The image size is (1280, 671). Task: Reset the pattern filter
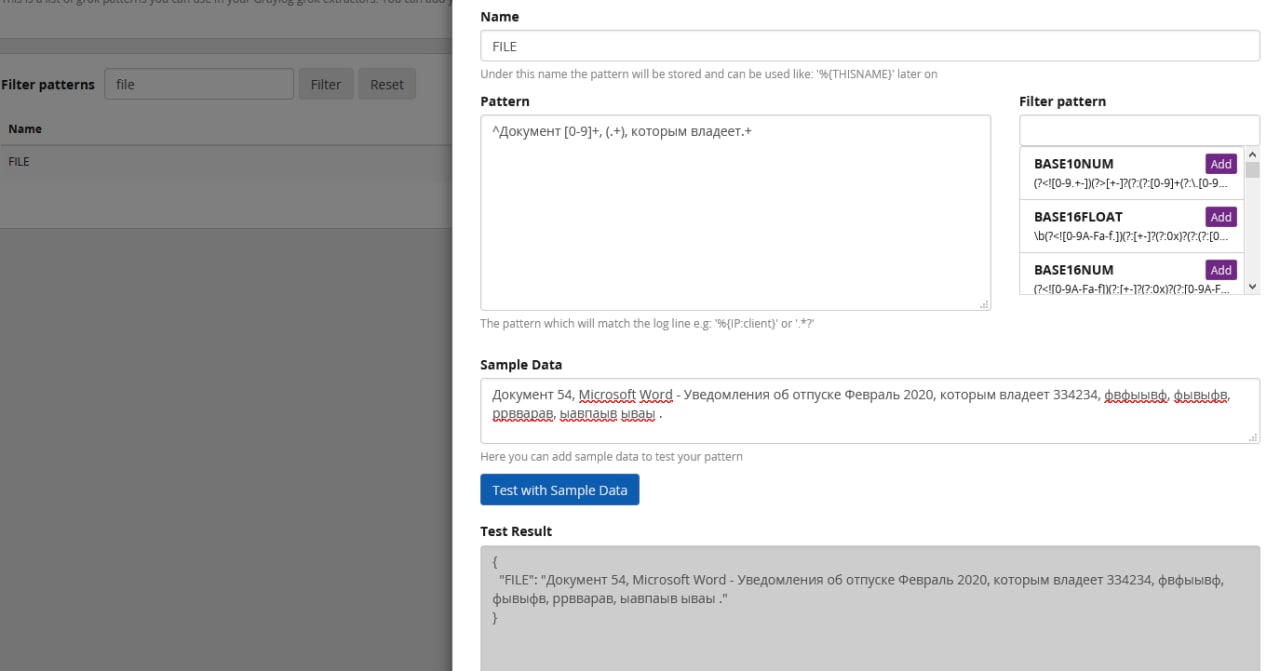(386, 85)
